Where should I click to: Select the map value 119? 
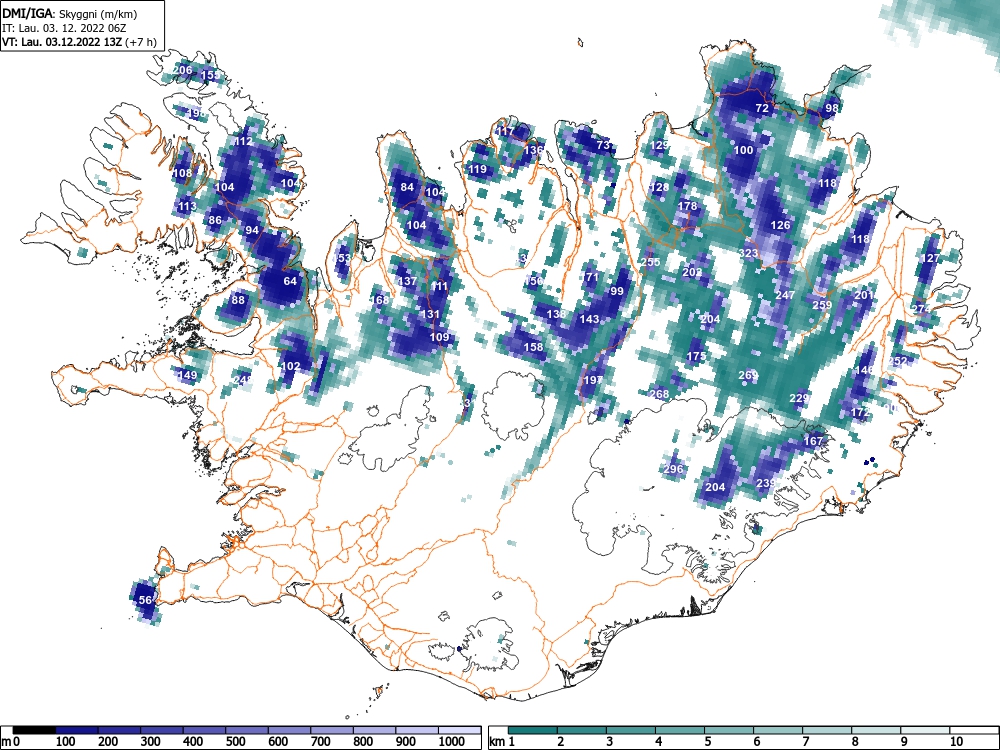(x=477, y=169)
